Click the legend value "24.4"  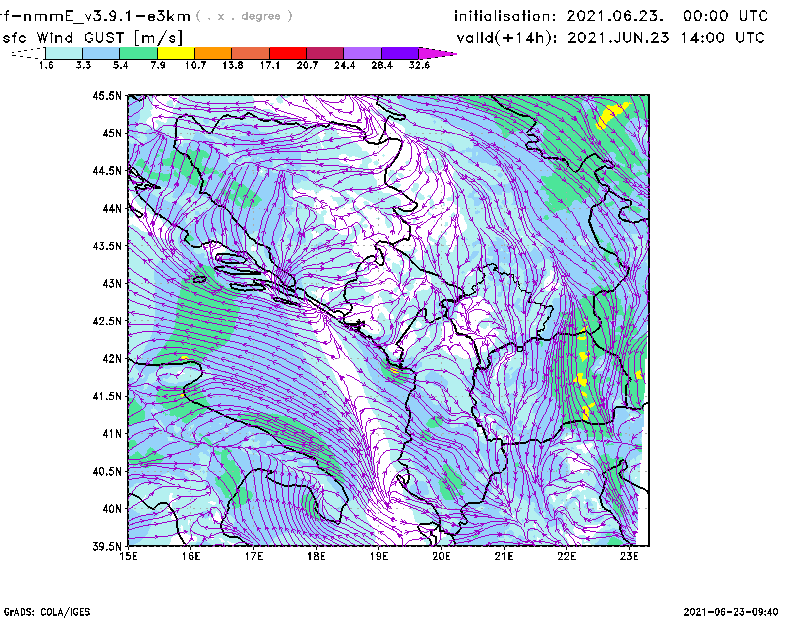344,65
